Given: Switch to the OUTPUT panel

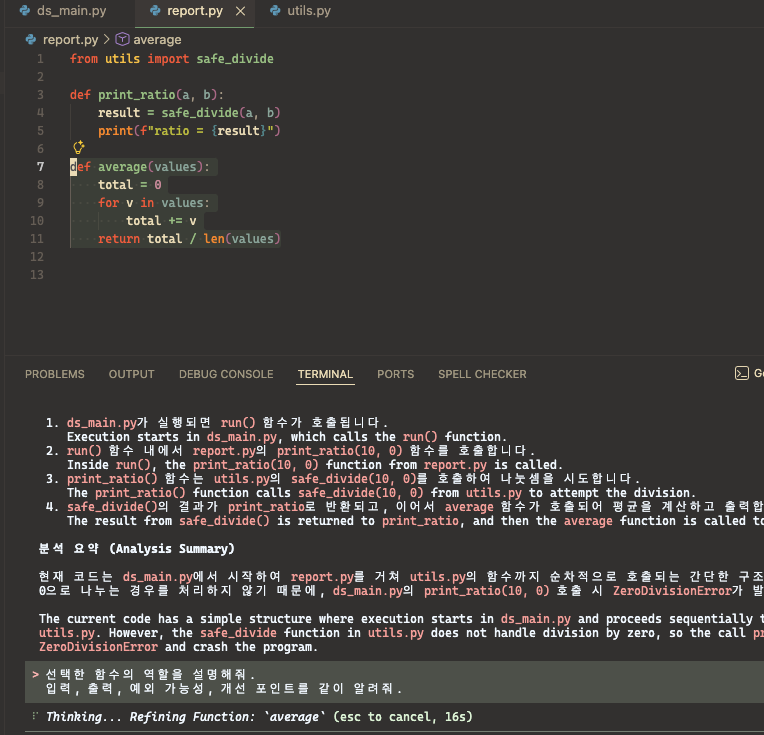Looking at the screenshot, I should click(x=132, y=374).
